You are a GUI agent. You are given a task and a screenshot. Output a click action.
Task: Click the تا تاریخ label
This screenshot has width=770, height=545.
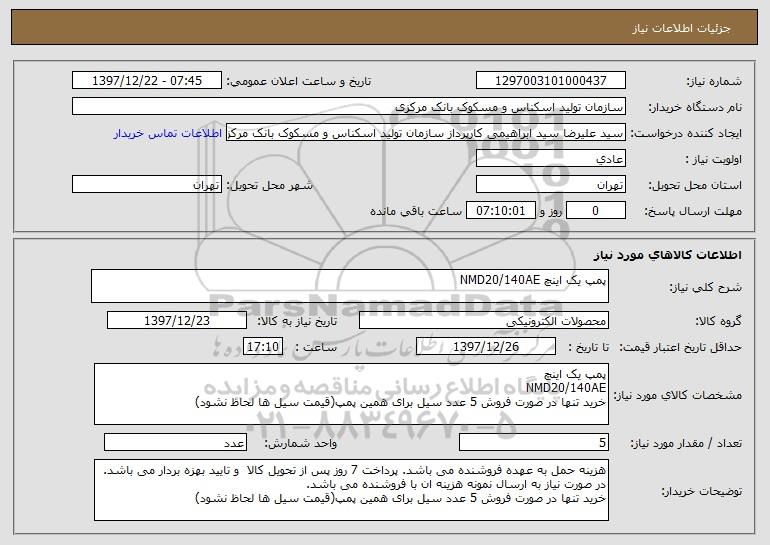[588, 348]
